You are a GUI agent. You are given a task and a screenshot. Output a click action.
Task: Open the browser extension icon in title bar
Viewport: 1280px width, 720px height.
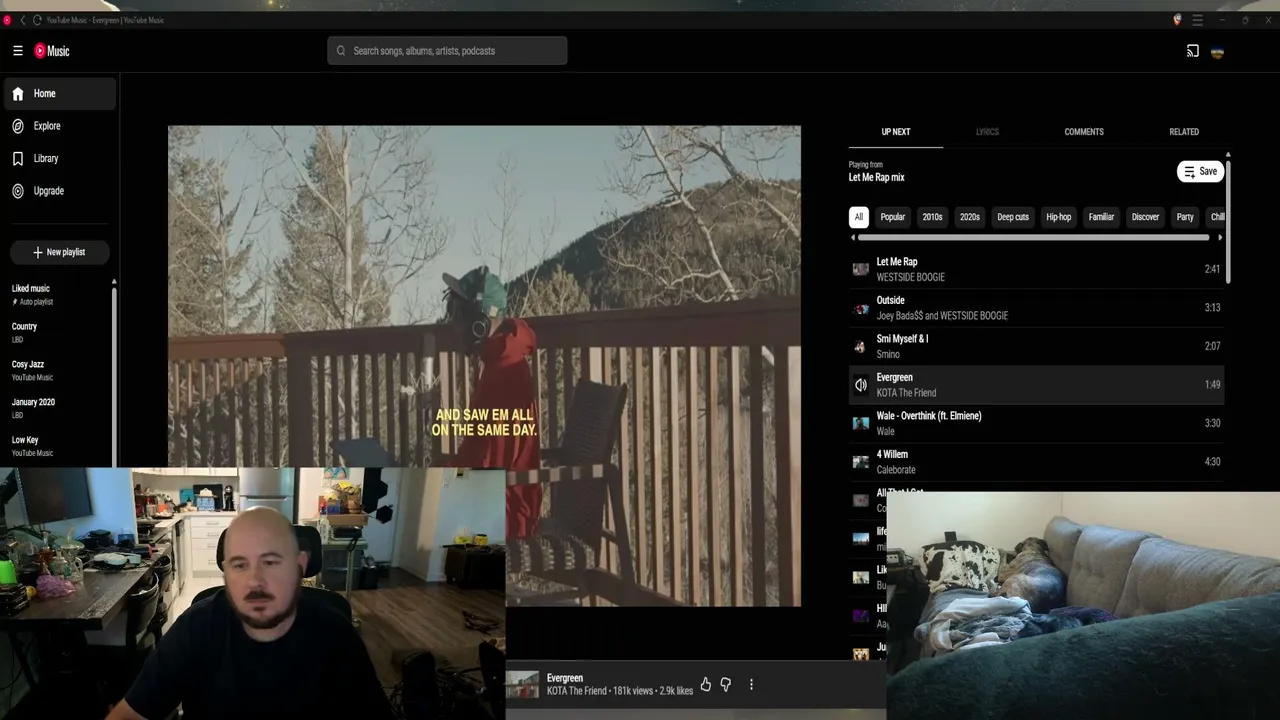pos(1177,20)
